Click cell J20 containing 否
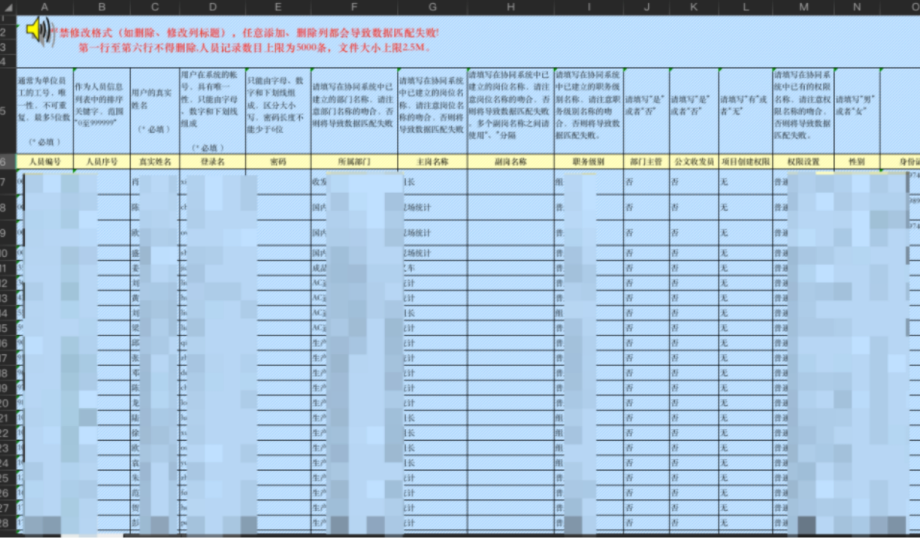920x539 pixels. [646, 403]
